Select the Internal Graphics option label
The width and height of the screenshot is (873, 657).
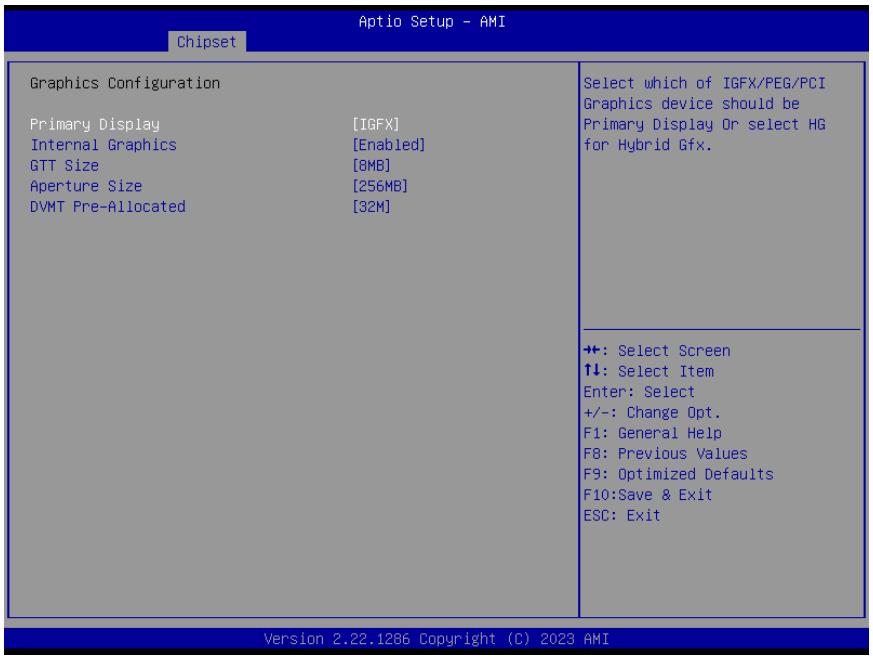(104, 145)
